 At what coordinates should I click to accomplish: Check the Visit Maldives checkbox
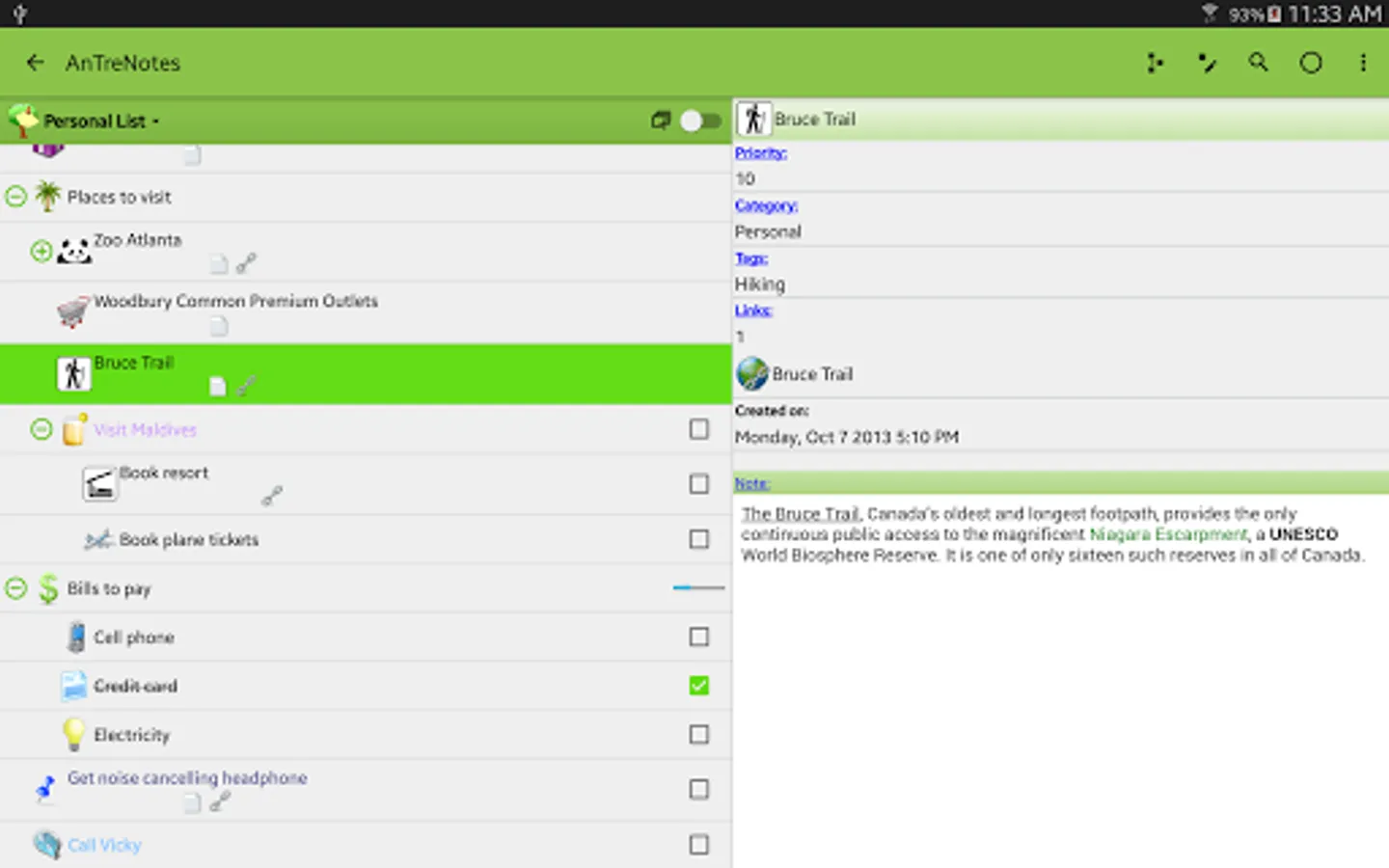(699, 429)
